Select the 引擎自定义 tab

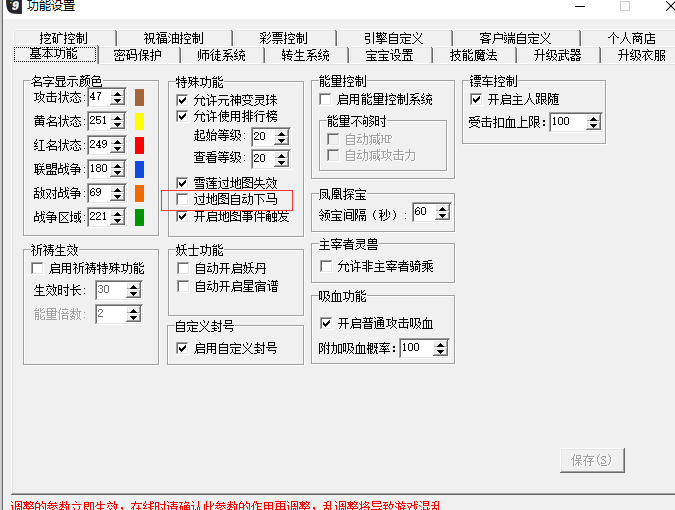[394, 38]
